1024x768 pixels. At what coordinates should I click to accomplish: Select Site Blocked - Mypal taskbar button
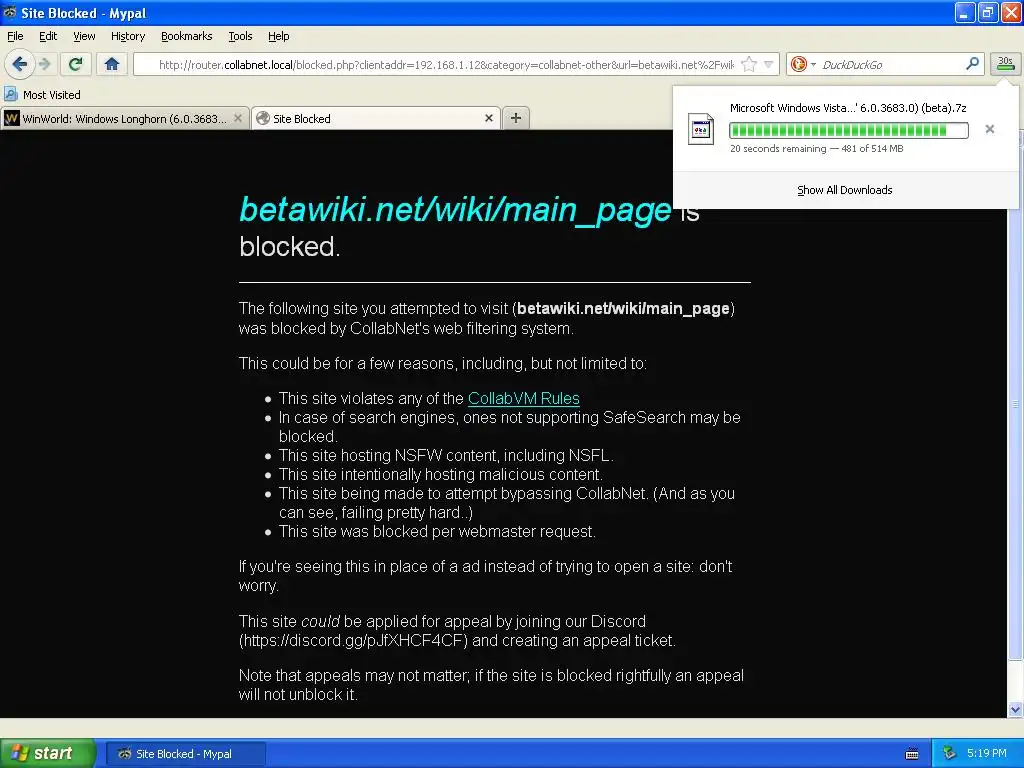point(184,754)
